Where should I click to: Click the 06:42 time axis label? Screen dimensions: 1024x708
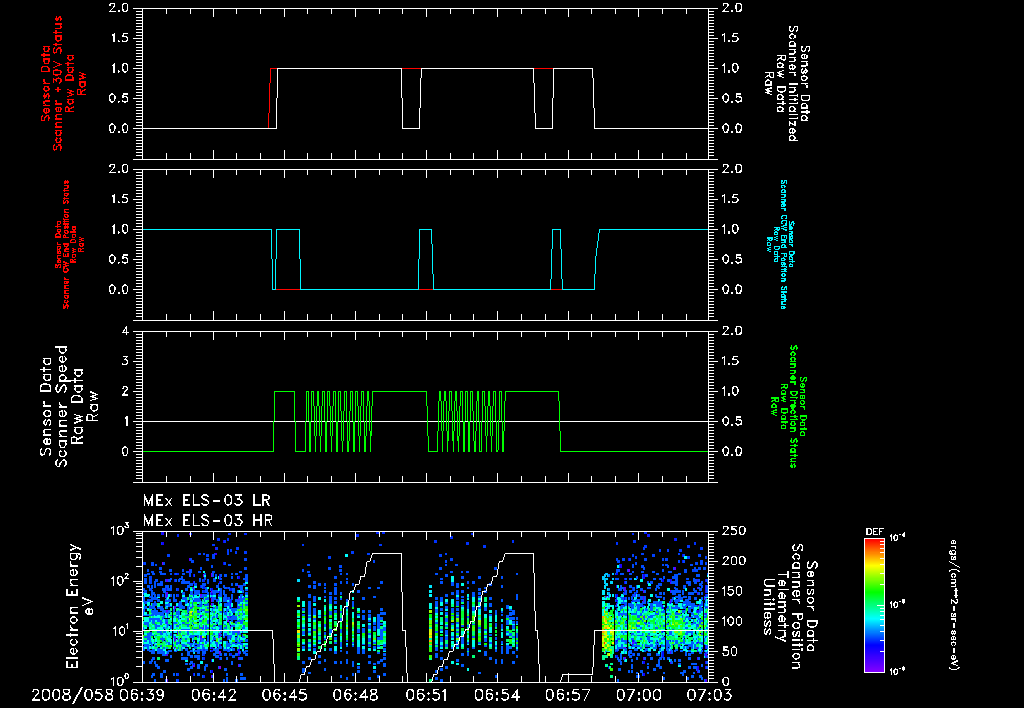point(212,695)
